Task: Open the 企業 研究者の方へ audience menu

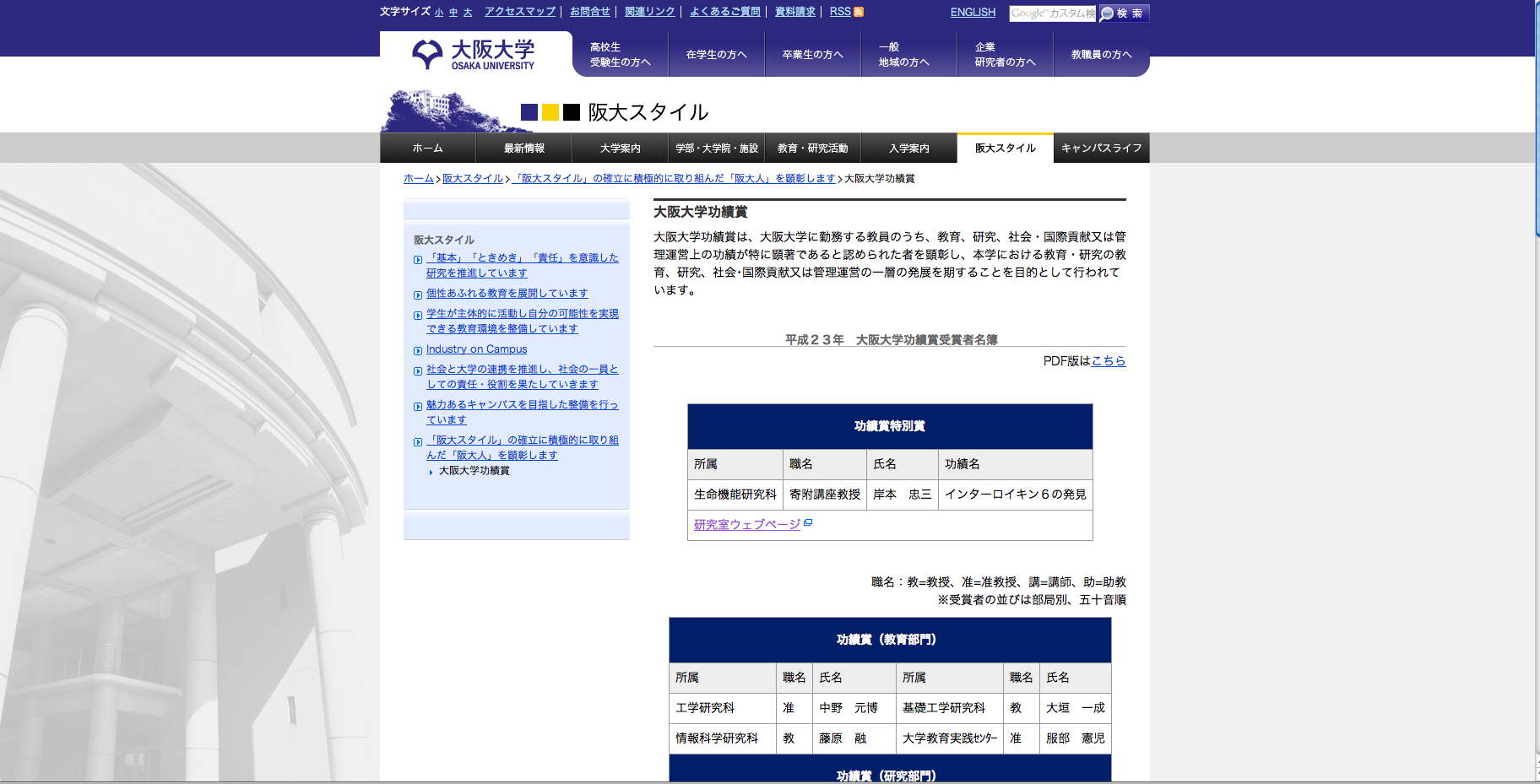Action: pos(1005,55)
